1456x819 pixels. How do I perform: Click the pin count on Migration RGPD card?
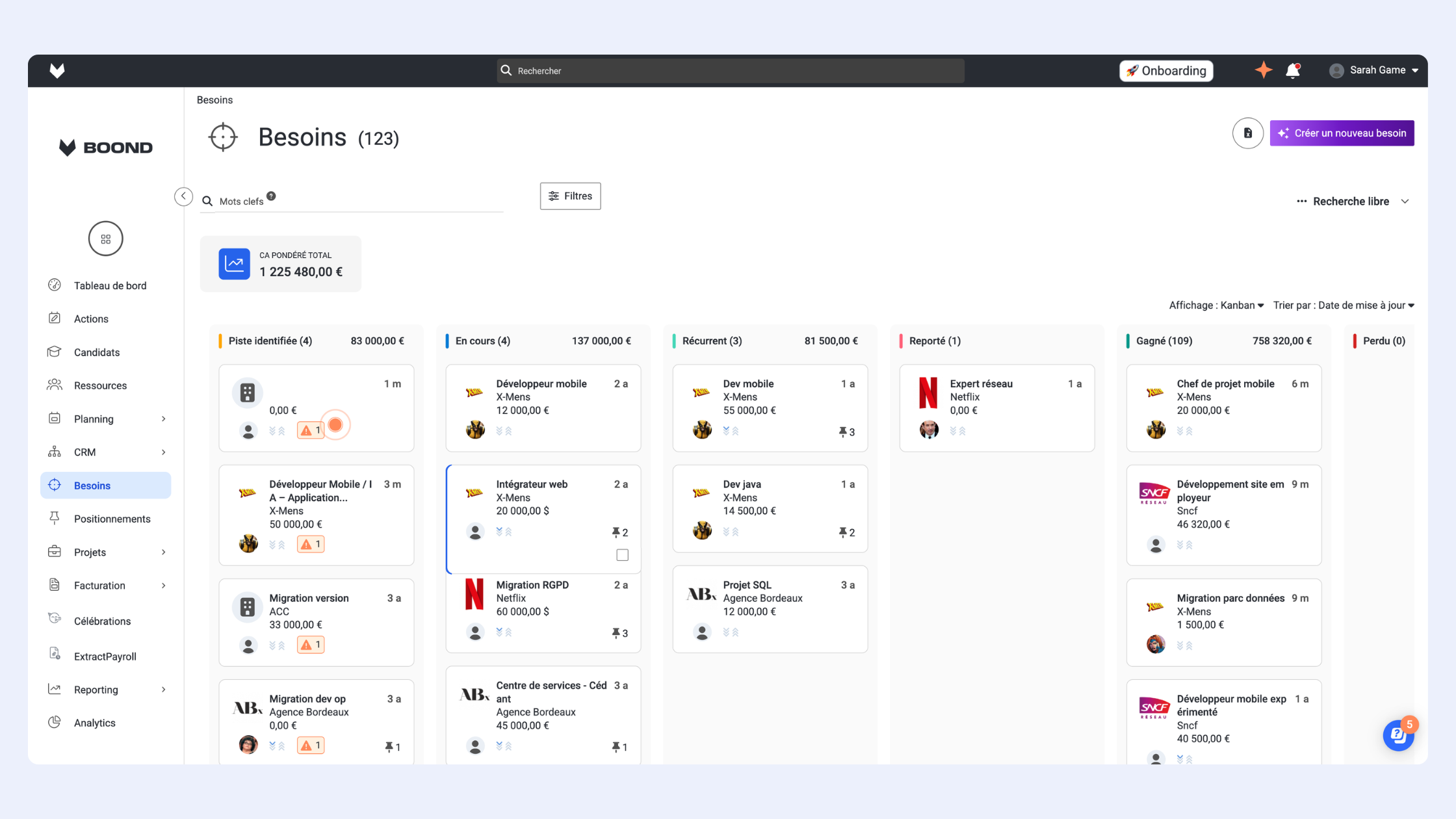(619, 633)
